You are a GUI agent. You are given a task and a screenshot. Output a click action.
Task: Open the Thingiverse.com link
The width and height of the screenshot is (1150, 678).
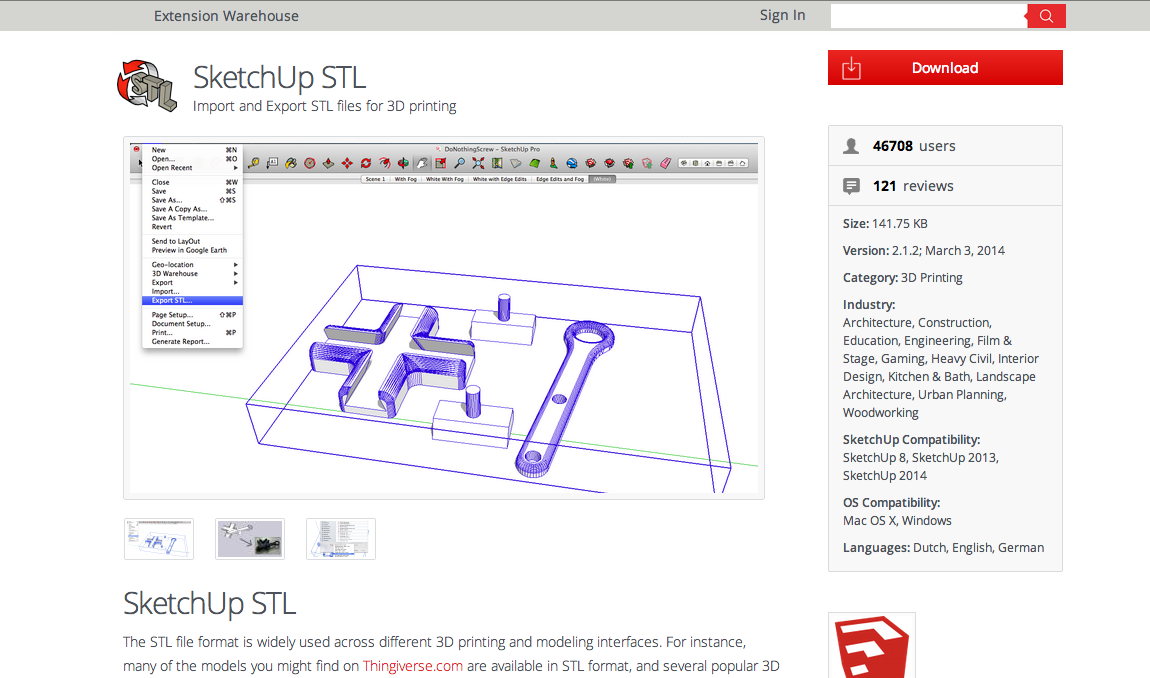tap(413, 666)
